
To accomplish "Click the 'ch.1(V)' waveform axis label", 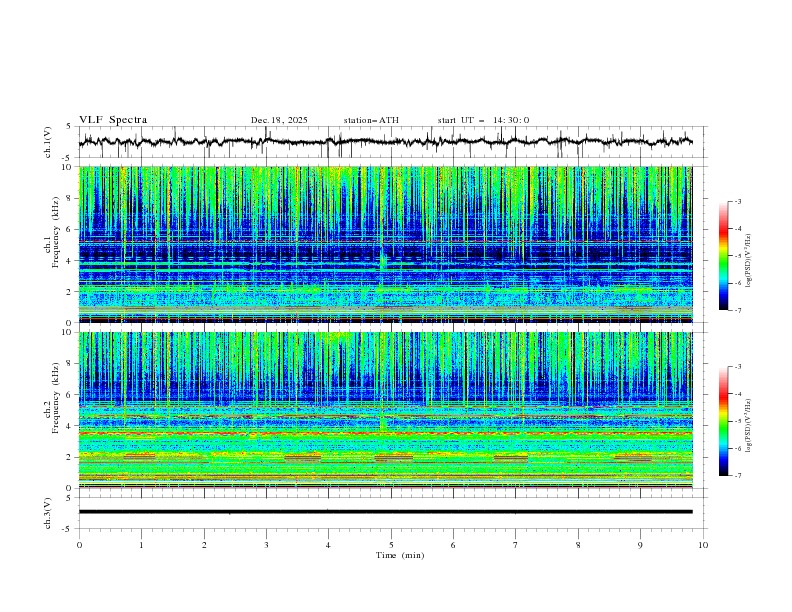I will pyautogui.click(x=49, y=142).
